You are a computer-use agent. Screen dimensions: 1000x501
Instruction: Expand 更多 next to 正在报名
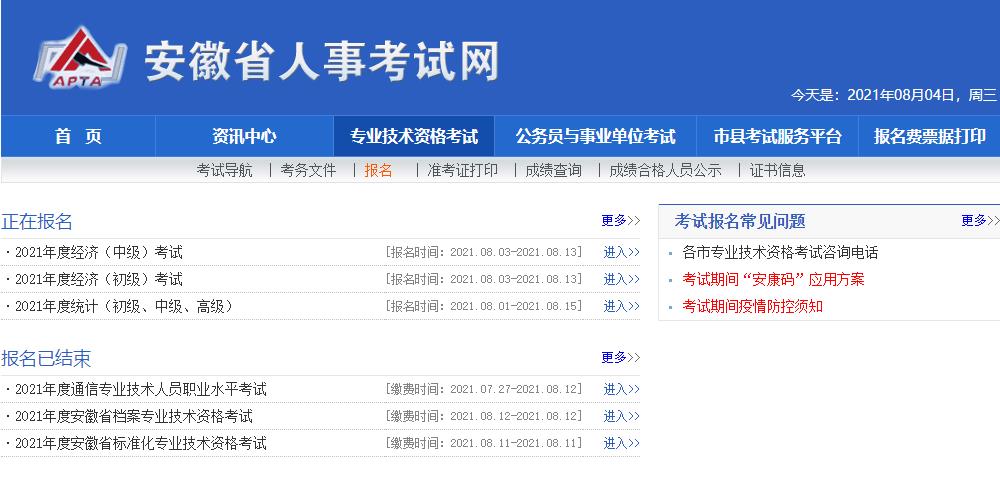[x=620, y=221]
